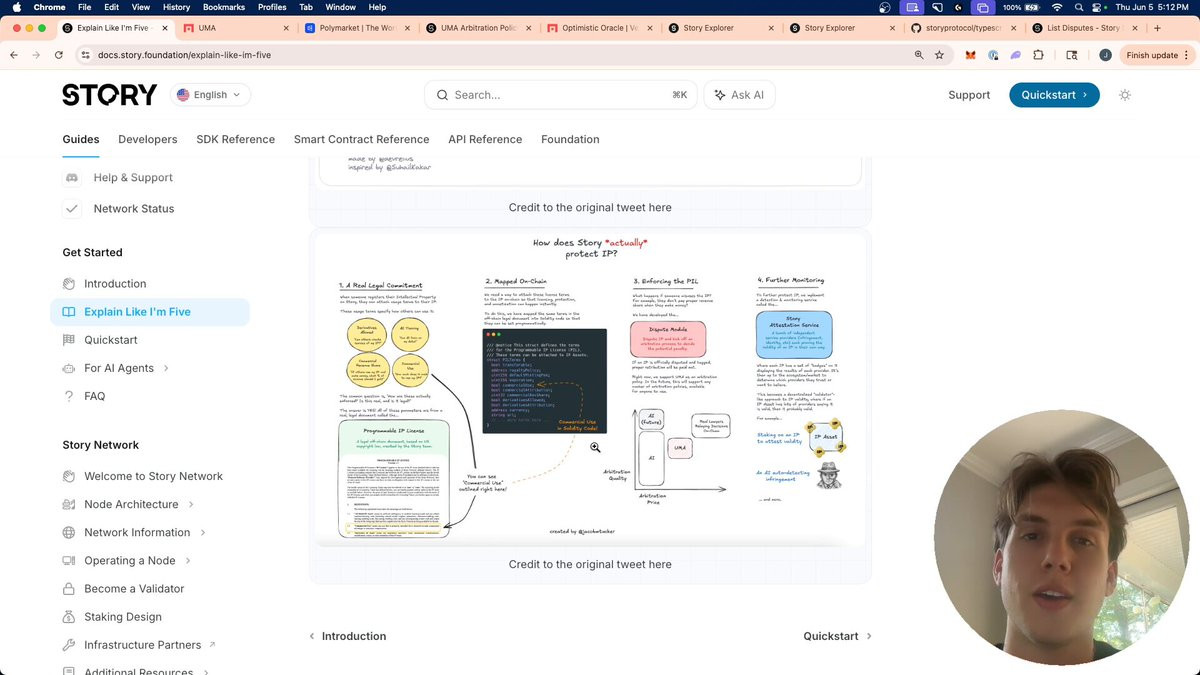
Task: Click the money bag icon beside Staking Design
Action: pos(69,617)
